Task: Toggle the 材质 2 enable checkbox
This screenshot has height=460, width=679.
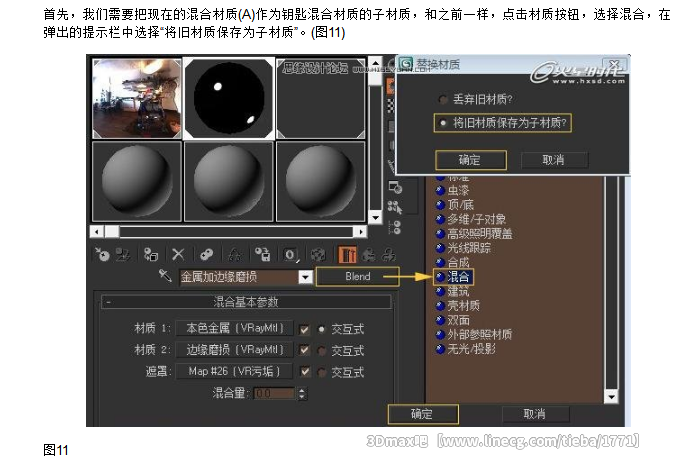Action: point(304,350)
